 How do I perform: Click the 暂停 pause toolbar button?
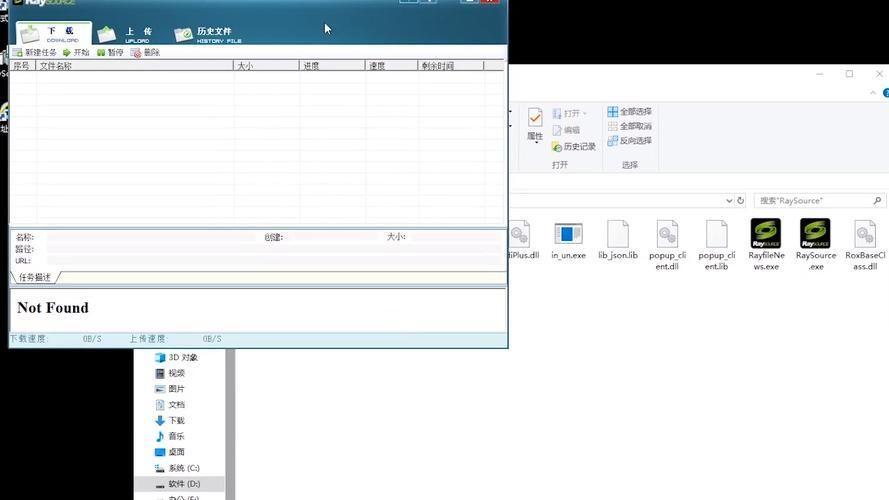[x=110, y=52]
